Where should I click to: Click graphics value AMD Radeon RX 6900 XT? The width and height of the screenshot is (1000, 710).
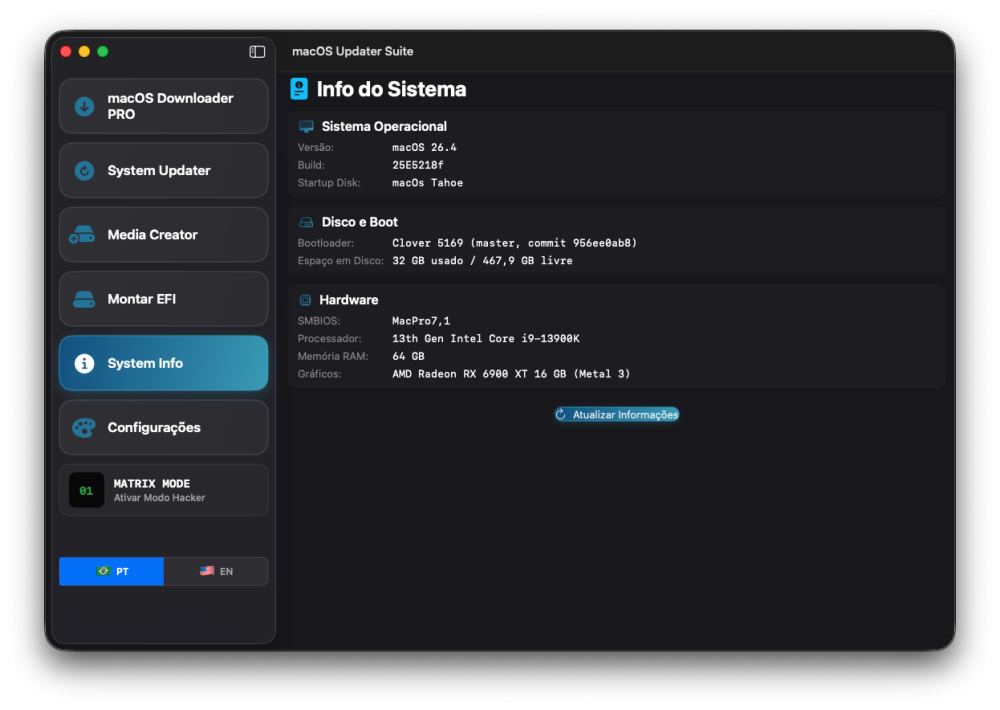point(511,374)
